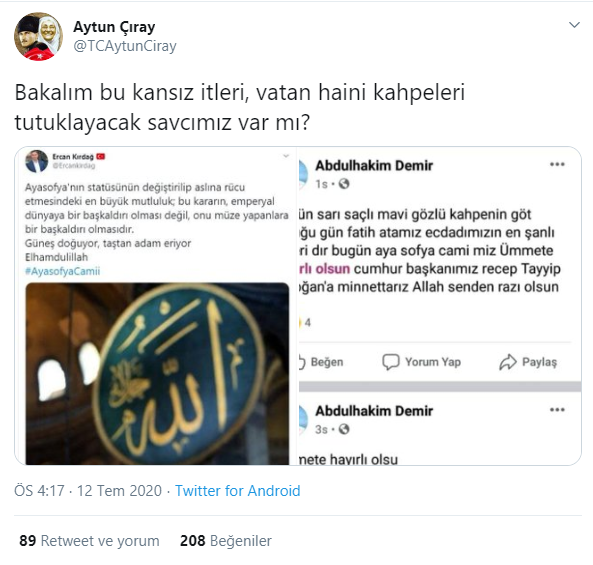Open the #AyasofyaCamii hashtag
593x565 pixels.
[x=62, y=271]
